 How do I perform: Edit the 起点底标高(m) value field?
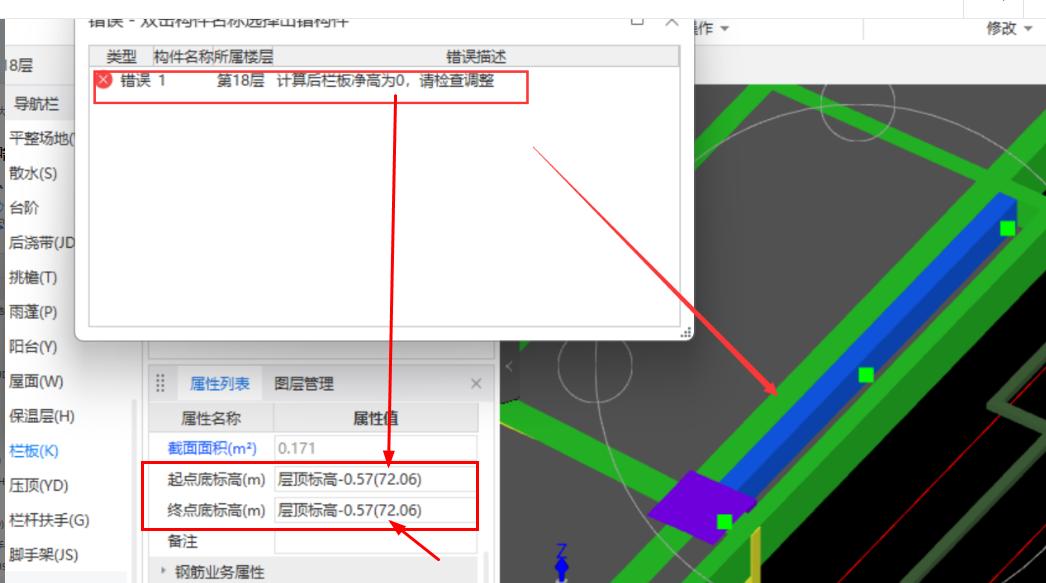click(376, 479)
